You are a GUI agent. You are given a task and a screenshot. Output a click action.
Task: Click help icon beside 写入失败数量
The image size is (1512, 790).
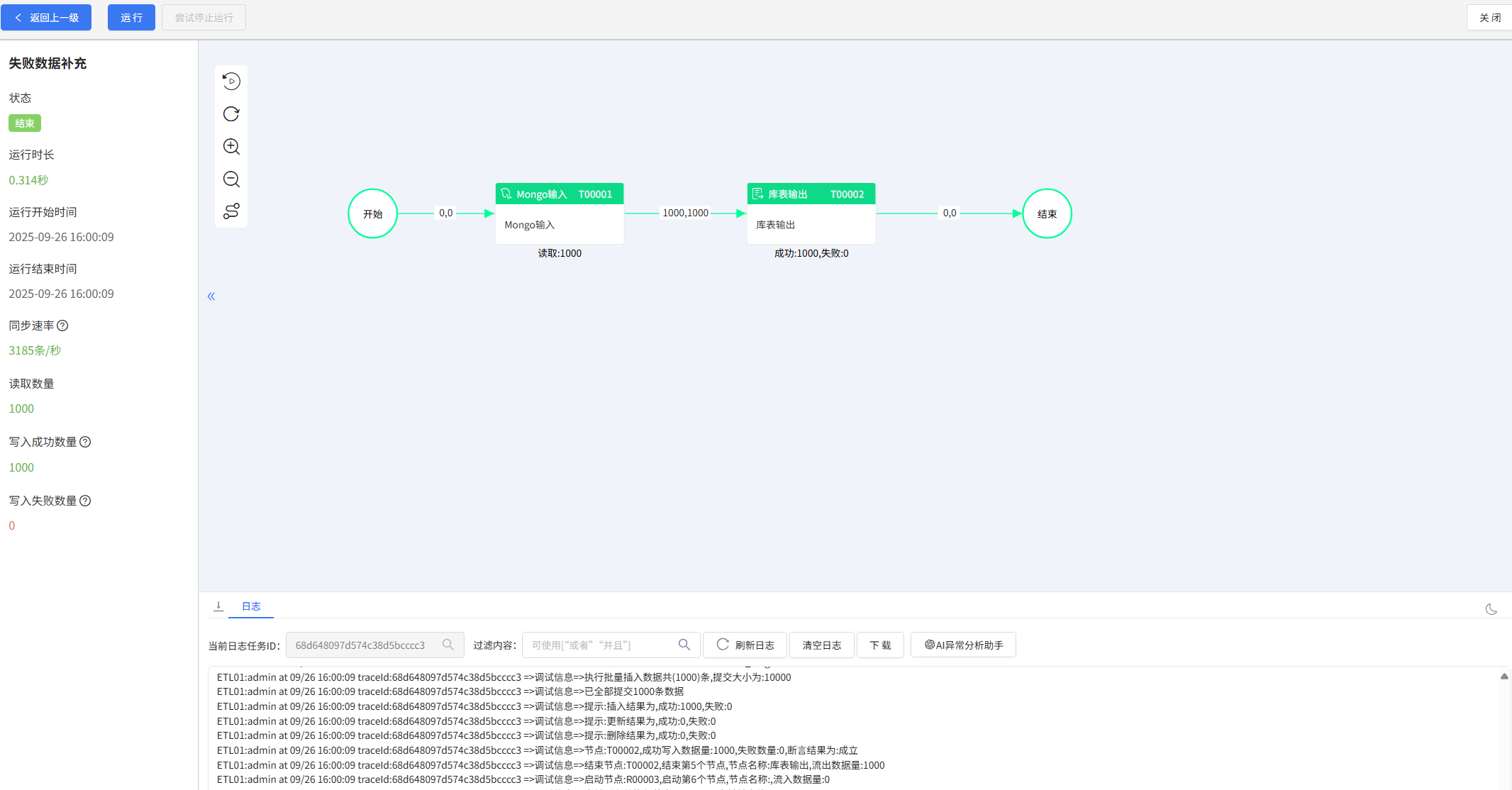85,501
